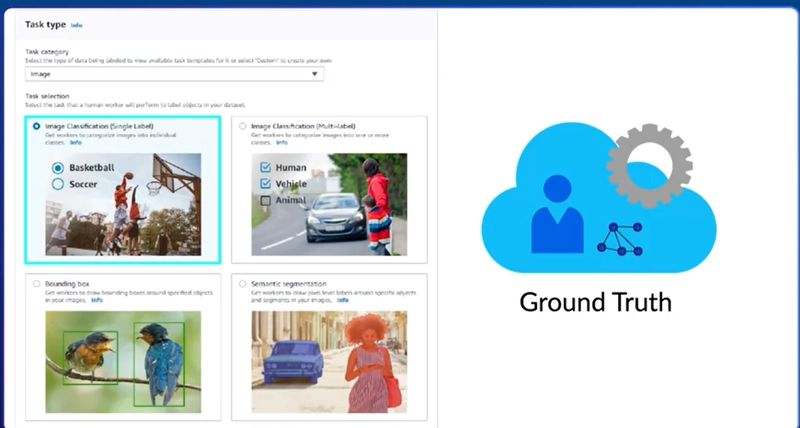
Task: Select Image Classification (Multi-label) radio button
Action: click(x=242, y=126)
